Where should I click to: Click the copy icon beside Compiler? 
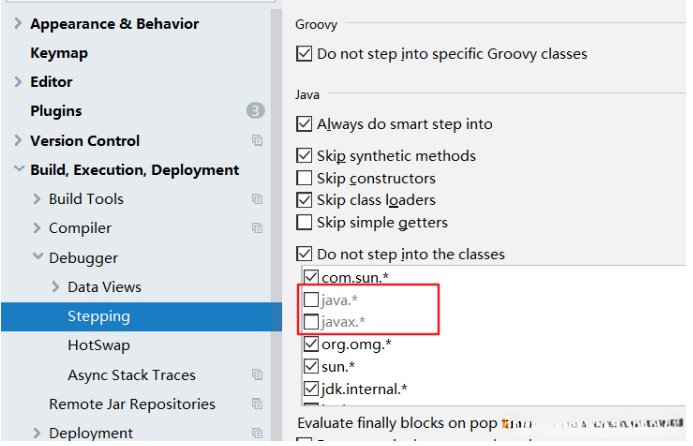click(x=257, y=228)
